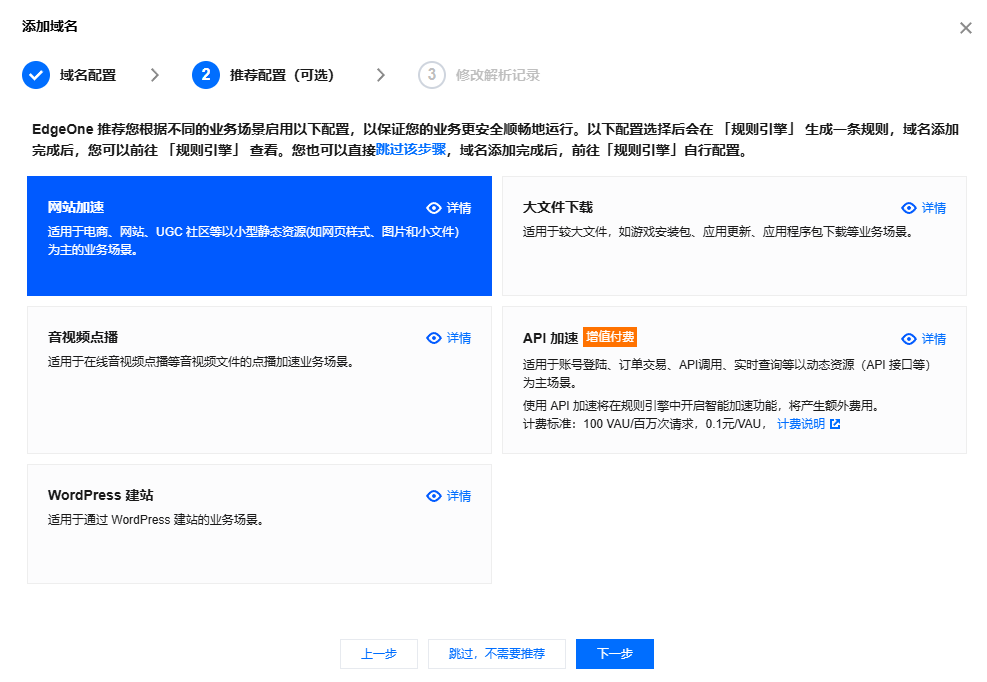The height and width of the screenshot is (682, 987).
Task: Open details for API 加速 eye icon
Action: click(909, 339)
